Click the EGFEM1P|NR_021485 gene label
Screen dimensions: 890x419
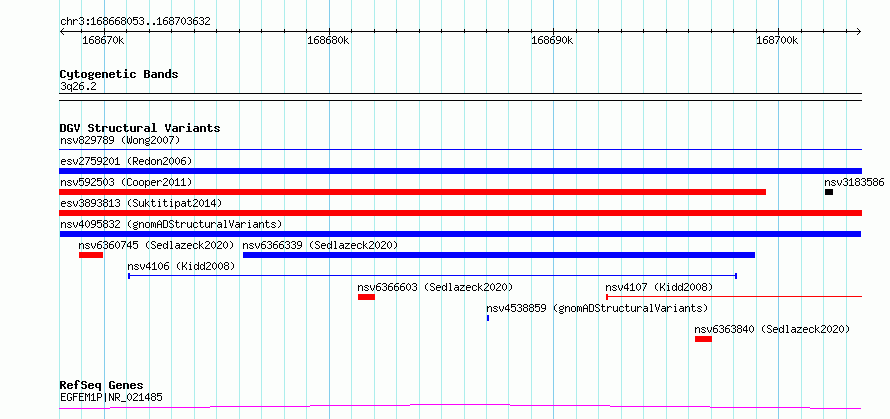[x=111, y=397]
